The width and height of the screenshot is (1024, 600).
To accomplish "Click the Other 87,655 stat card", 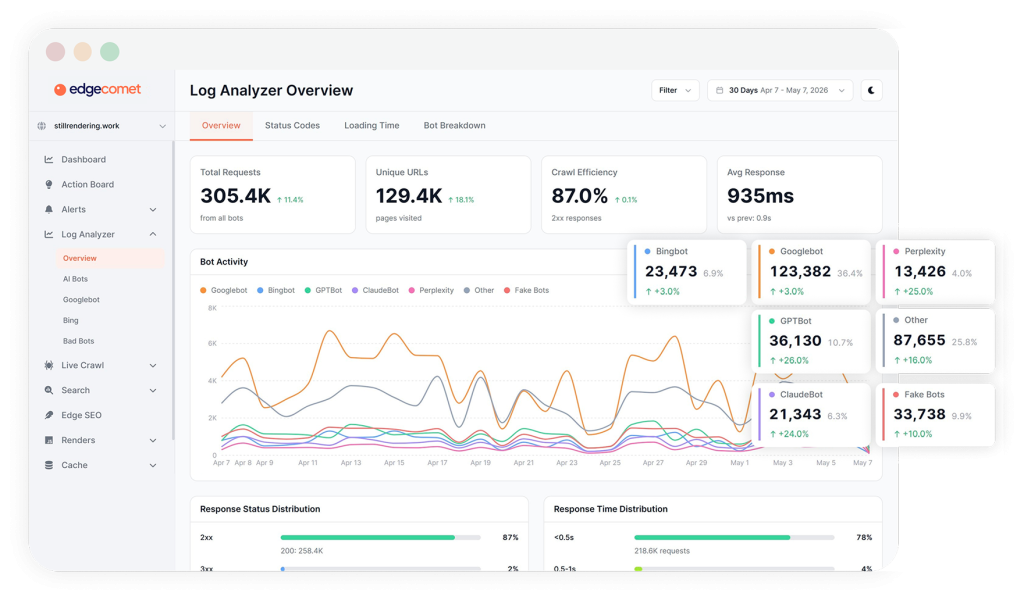I will pyautogui.click(x=935, y=341).
